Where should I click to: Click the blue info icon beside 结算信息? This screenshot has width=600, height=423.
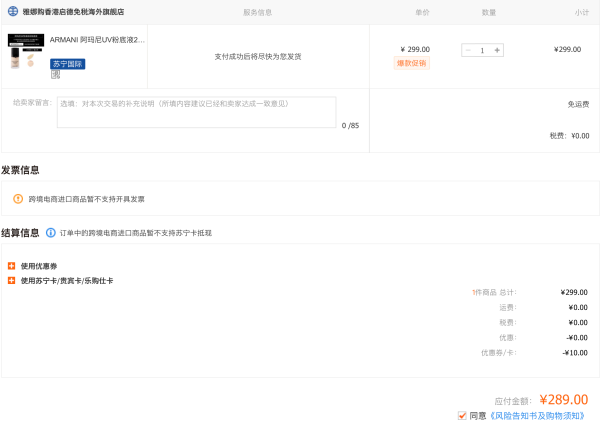click(x=51, y=233)
